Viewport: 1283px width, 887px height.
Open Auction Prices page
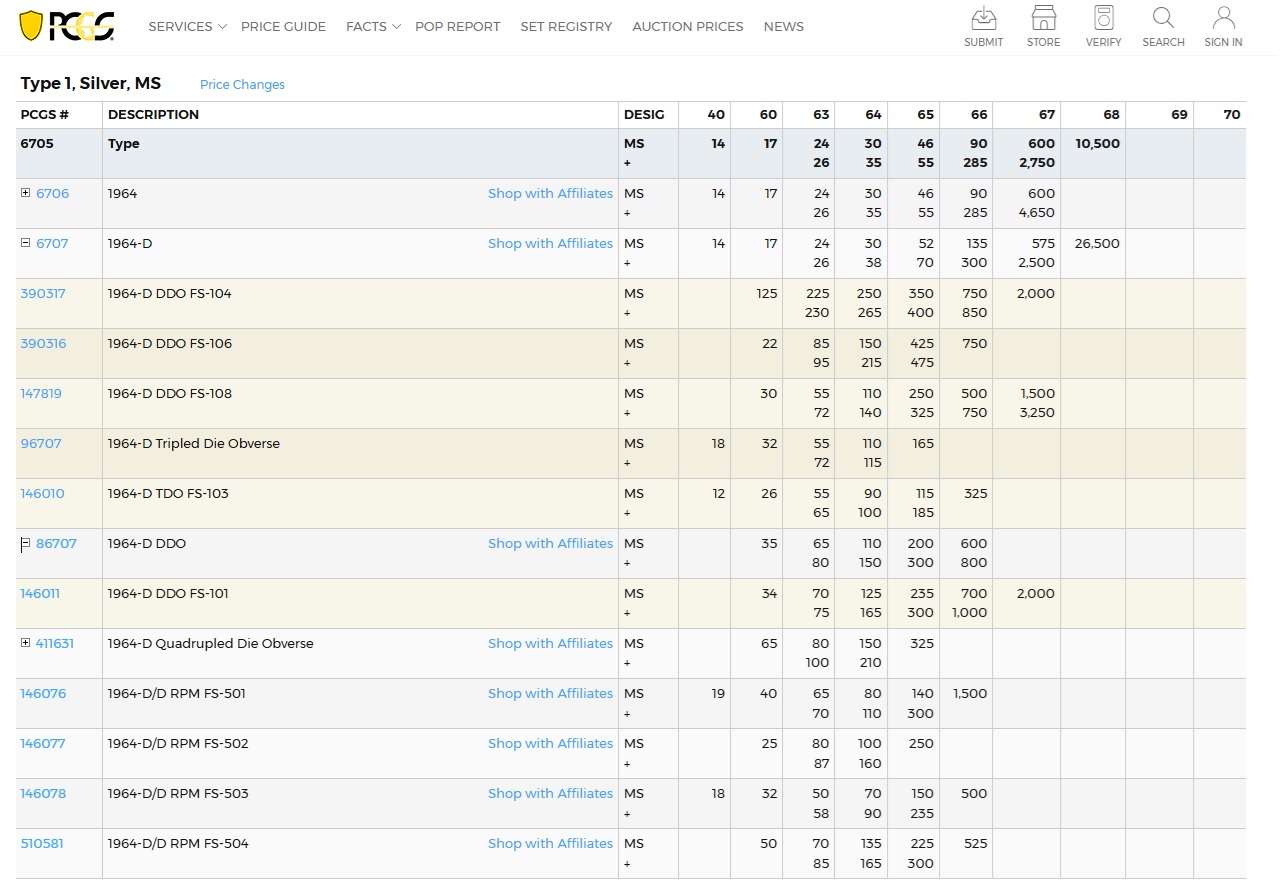687,27
